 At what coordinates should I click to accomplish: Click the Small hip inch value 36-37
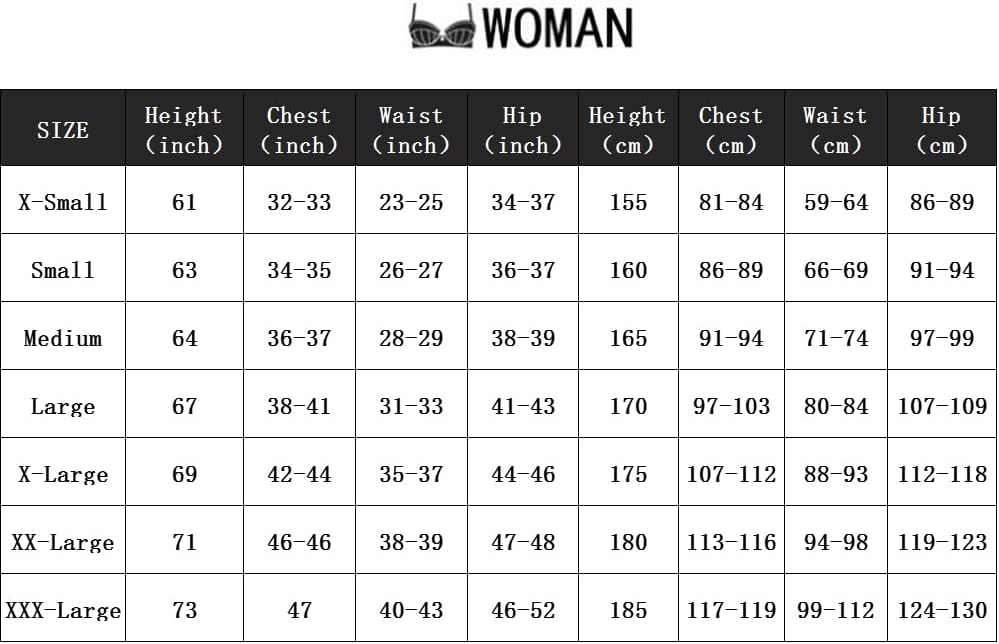pyautogui.click(x=523, y=270)
